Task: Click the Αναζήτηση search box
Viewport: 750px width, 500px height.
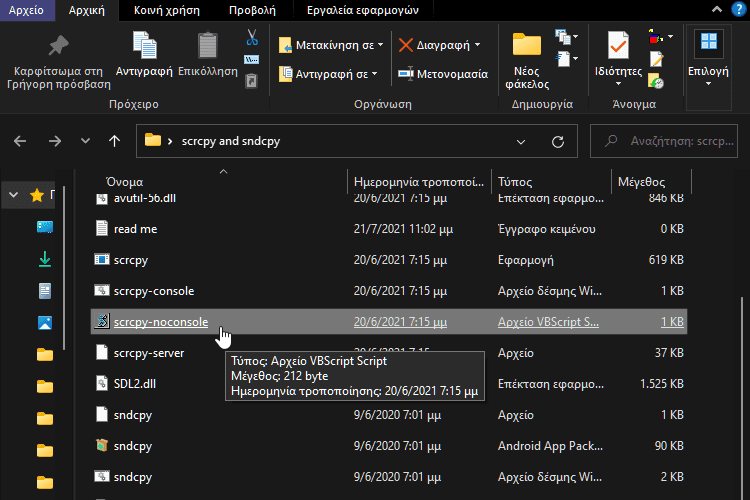Action: pyautogui.click(x=664, y=141)
